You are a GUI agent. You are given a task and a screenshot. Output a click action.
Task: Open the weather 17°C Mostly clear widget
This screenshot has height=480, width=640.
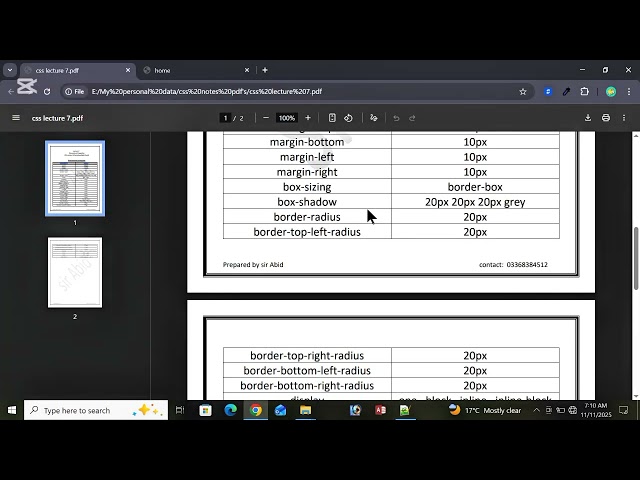[x=484, y=410]
